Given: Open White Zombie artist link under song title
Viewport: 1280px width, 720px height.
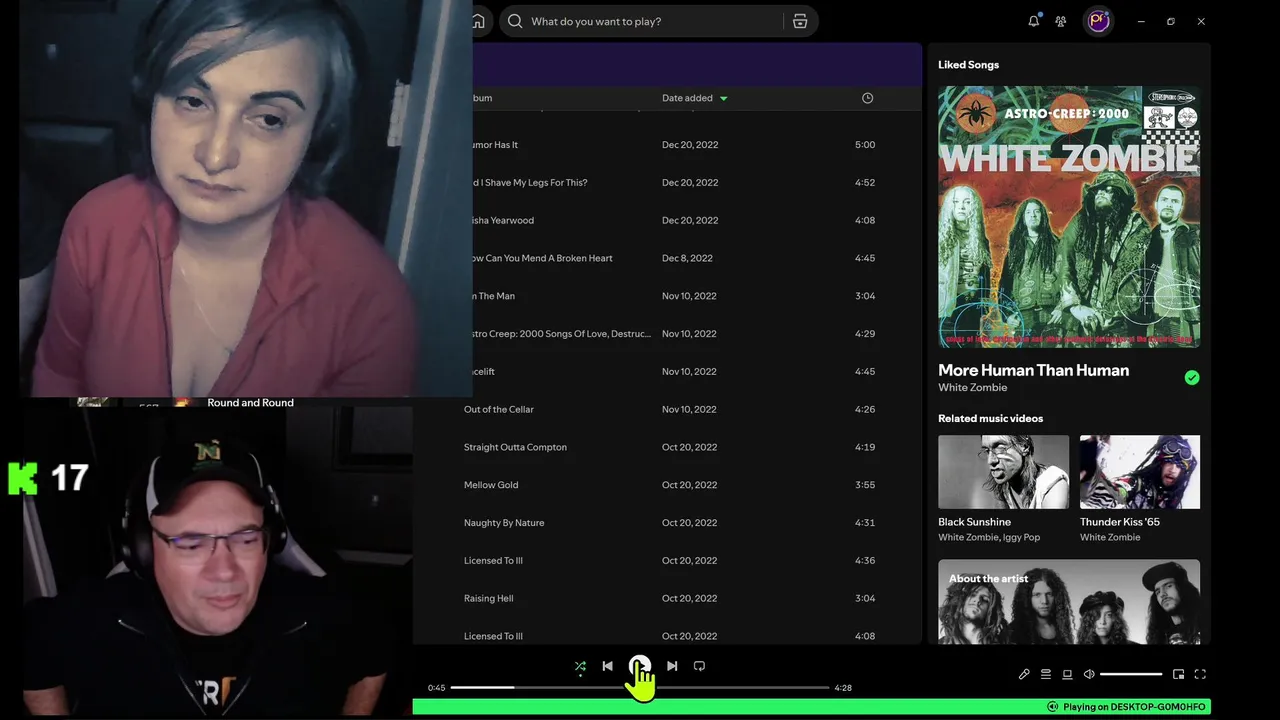Looking at the screenshot, I should 972,388.
